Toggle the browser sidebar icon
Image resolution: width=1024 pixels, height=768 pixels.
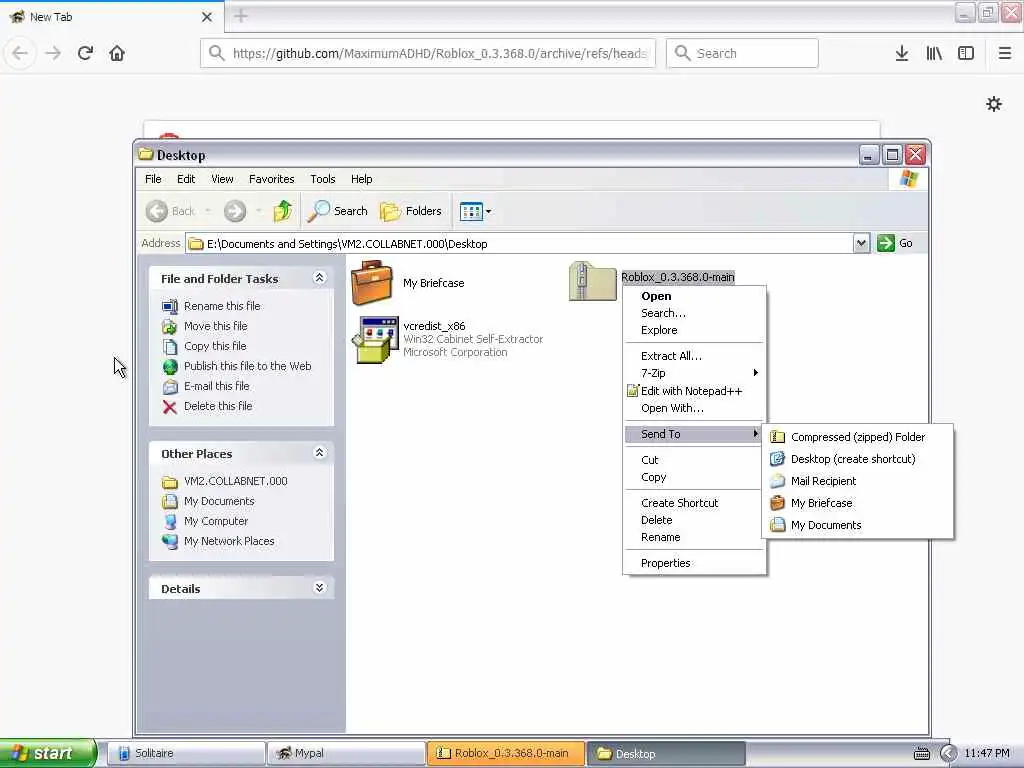click(966, 53)
